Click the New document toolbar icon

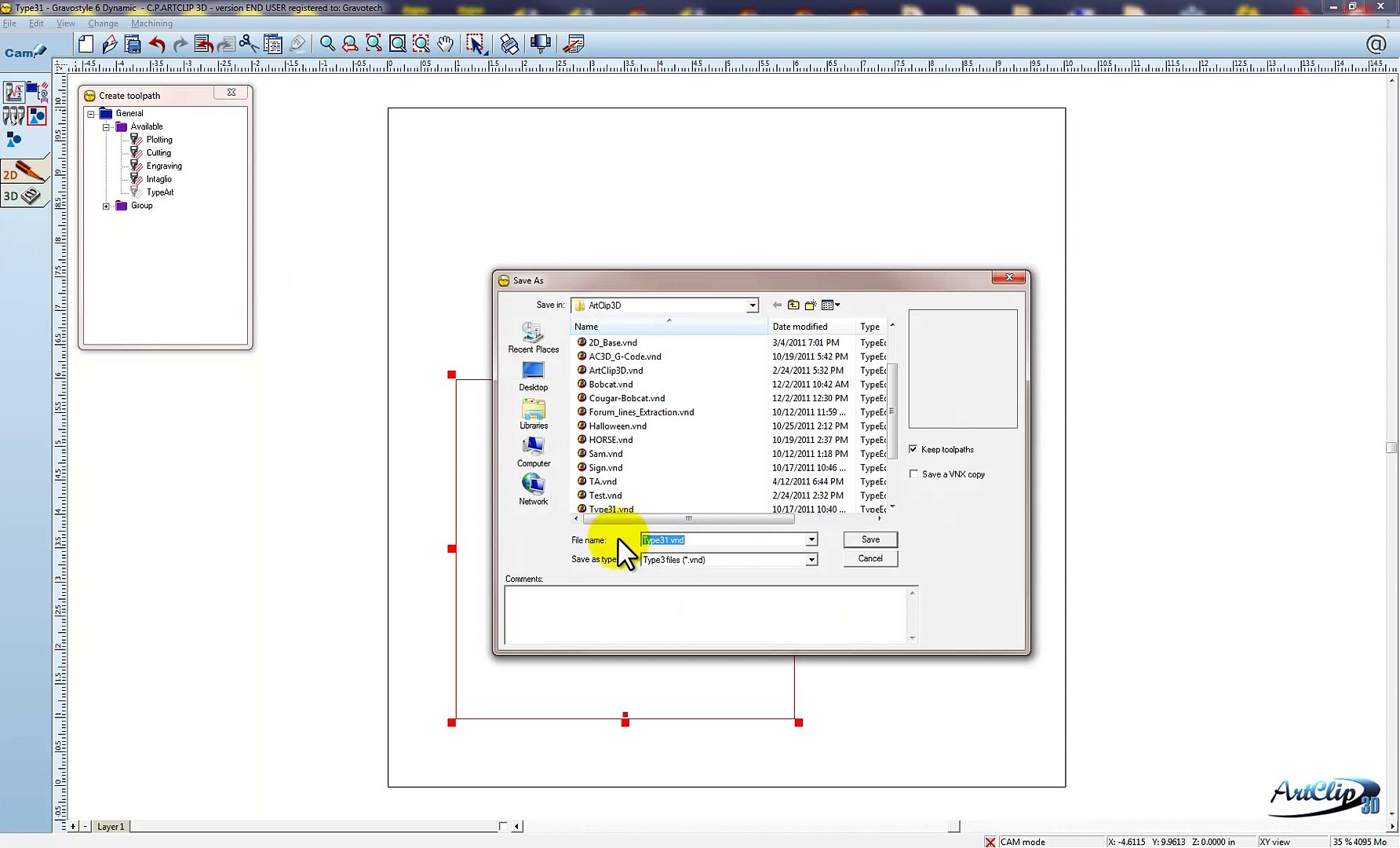tap(86, 44)
